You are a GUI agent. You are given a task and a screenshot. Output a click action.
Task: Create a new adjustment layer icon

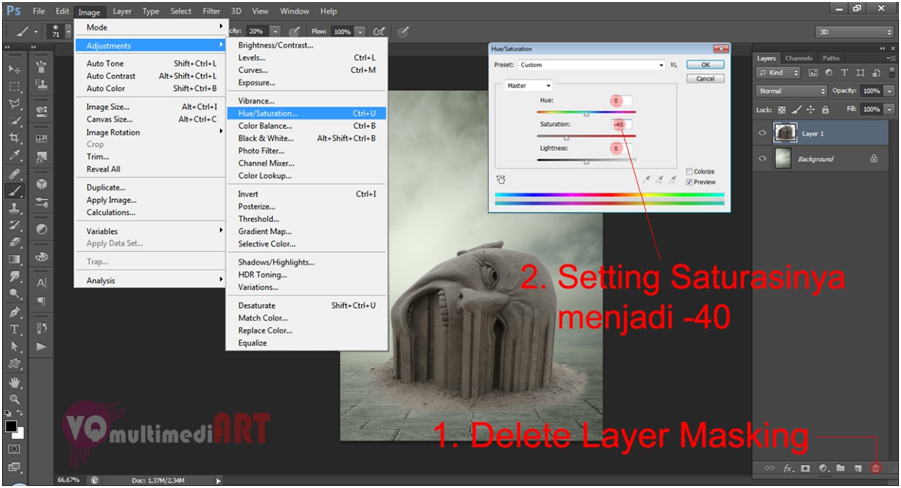(x=823, y=468)
